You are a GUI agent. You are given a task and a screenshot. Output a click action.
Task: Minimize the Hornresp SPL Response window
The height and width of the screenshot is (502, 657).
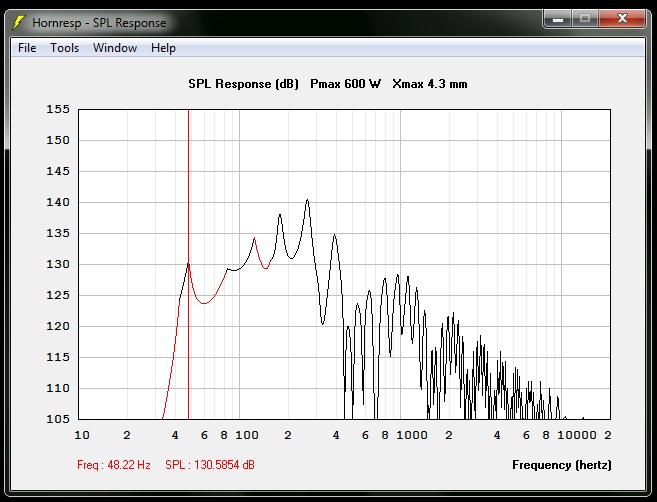pyautogui.click(x=558, y=19)
